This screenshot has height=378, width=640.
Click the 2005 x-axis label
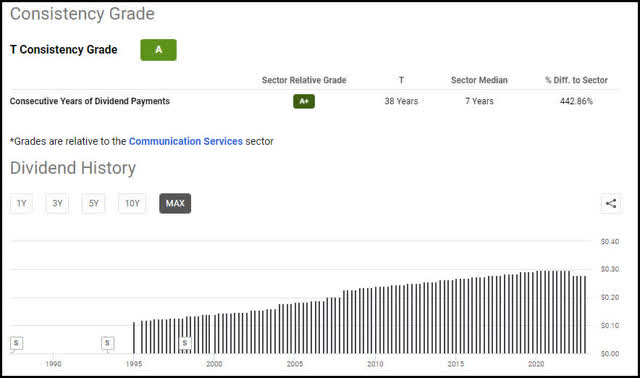[x=295, y=364]
